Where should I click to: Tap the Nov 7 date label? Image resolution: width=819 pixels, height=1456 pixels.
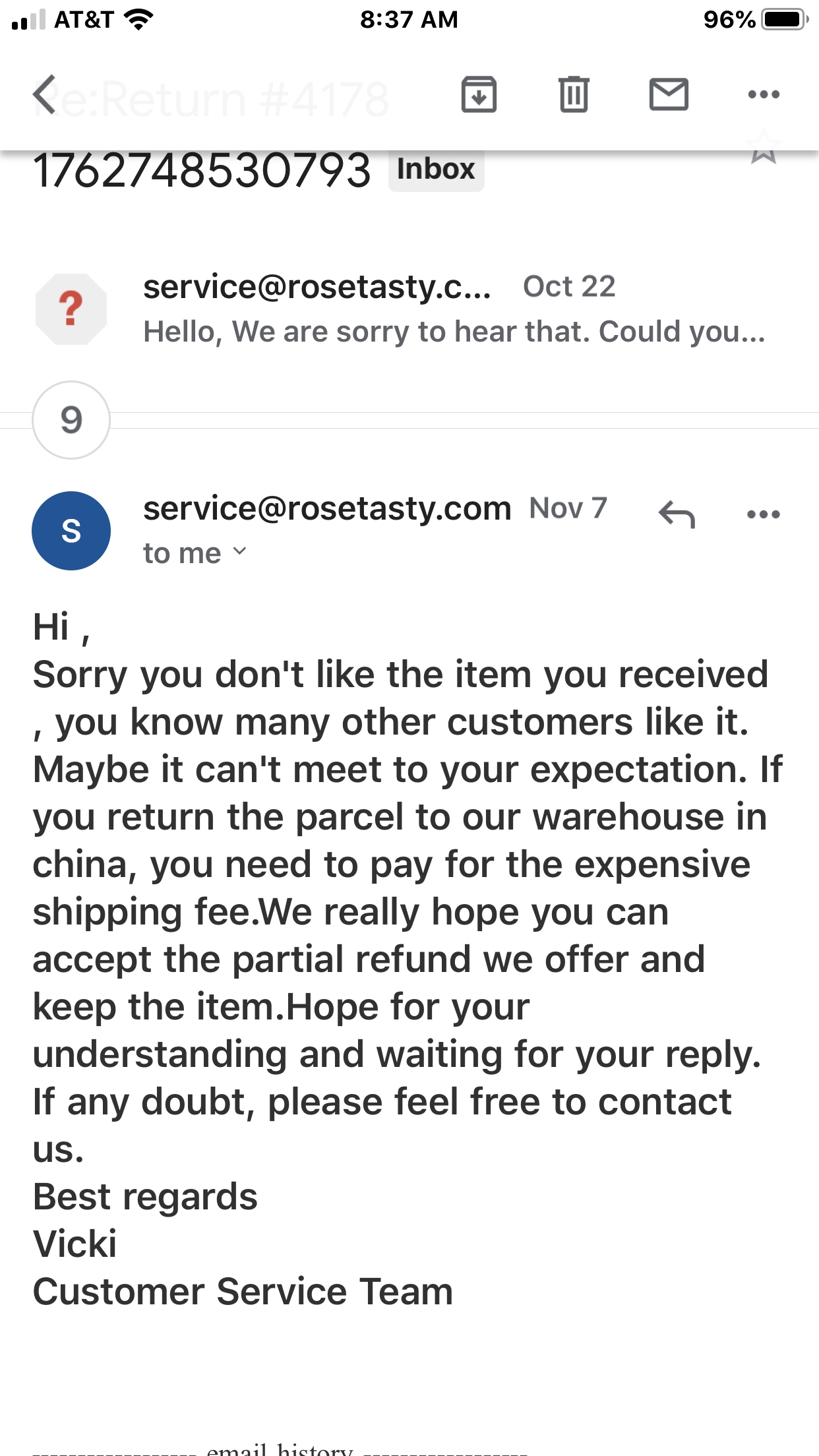568,508
